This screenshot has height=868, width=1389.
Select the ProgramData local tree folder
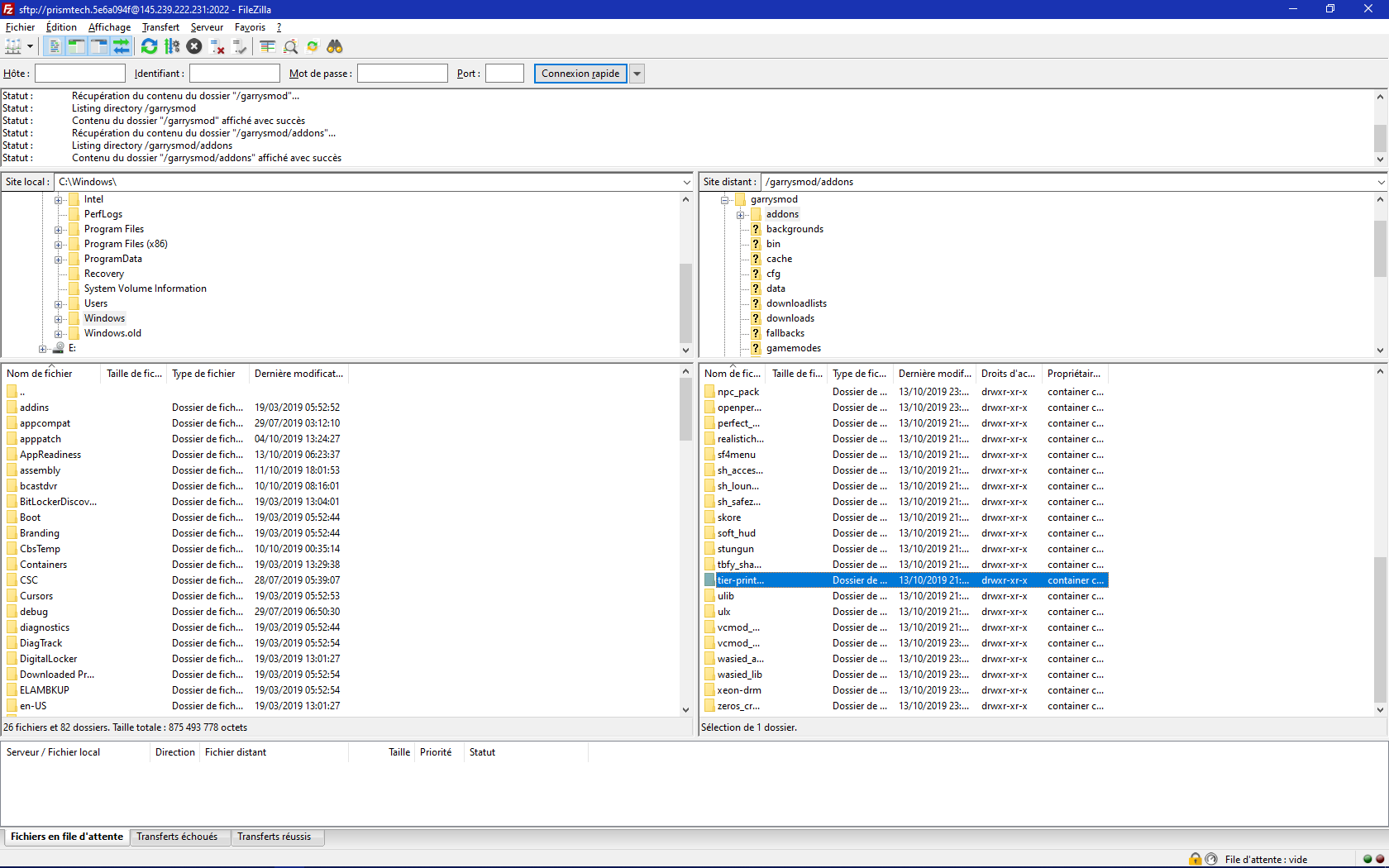point(113,259)
